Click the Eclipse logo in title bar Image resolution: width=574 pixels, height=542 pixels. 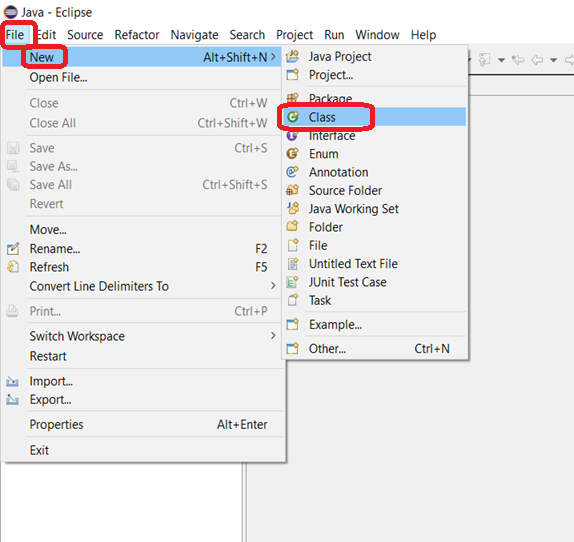(10, 12)
